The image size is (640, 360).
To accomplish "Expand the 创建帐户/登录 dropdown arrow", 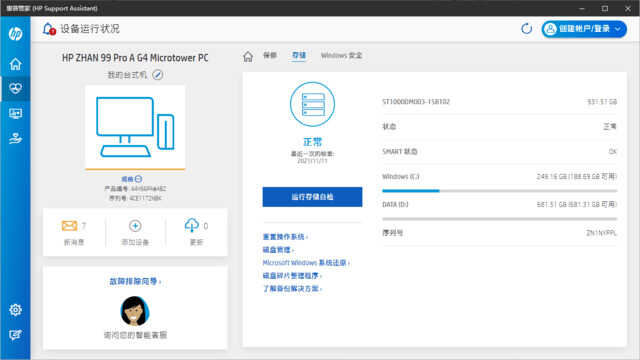I will point(618,29).
